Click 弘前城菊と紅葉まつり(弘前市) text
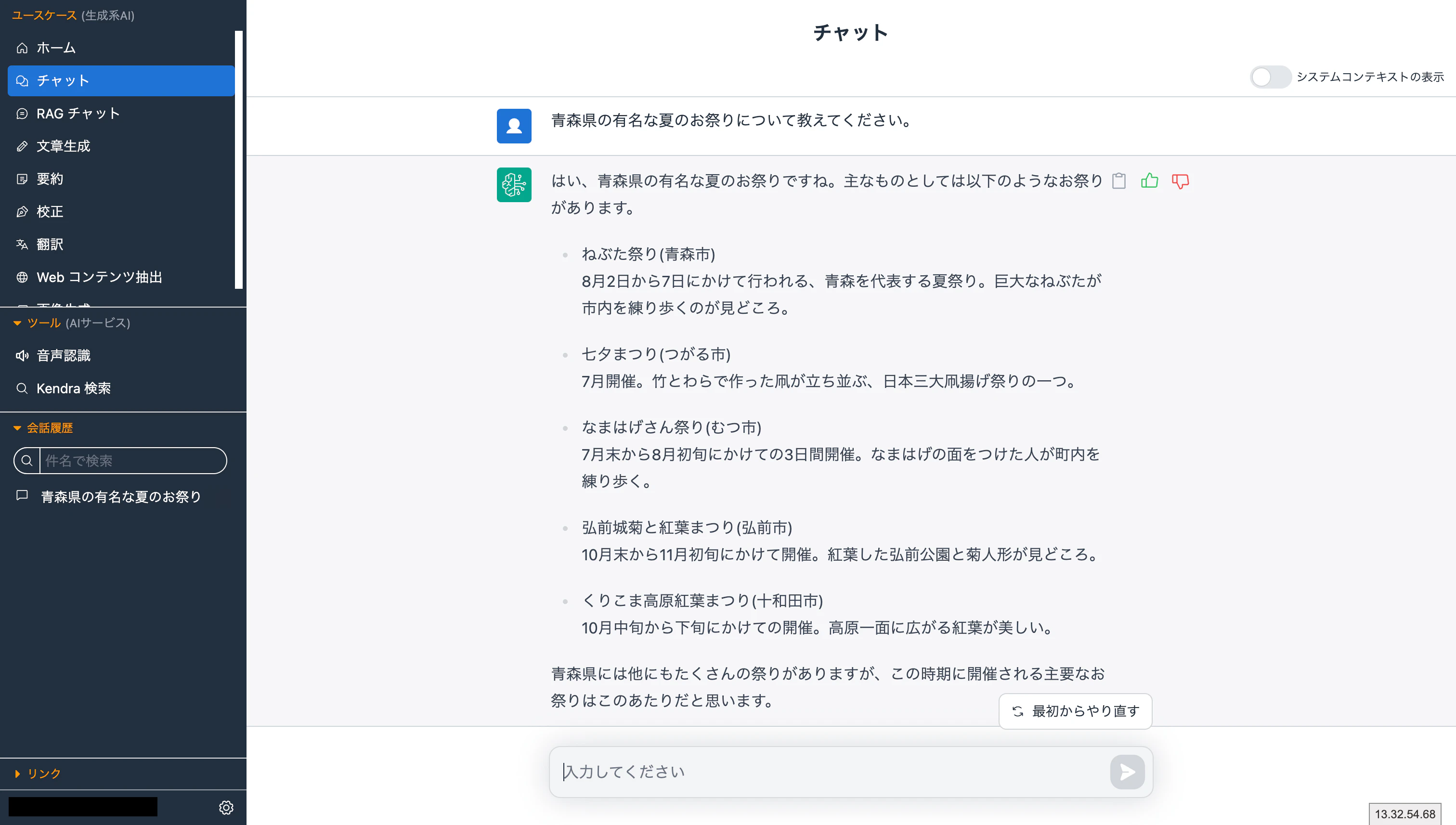 (x=687, y=528)
